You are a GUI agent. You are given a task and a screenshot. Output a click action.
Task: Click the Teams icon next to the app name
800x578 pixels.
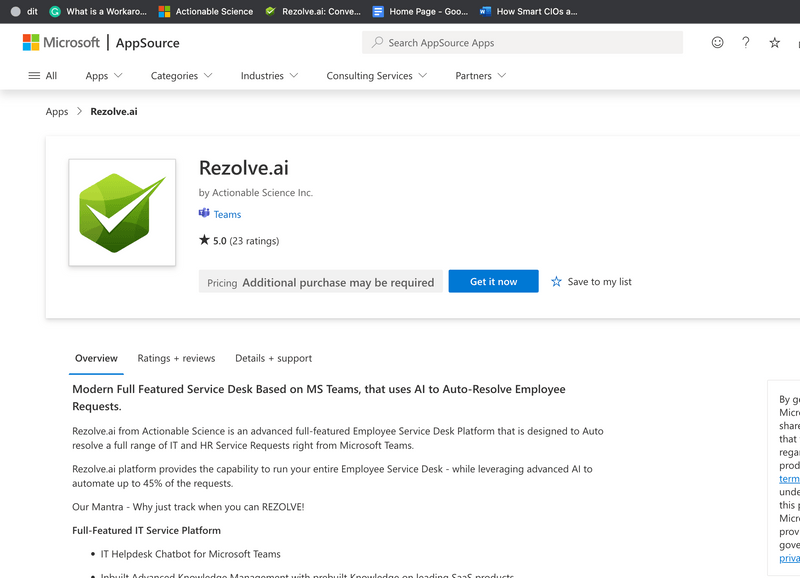coord(205,214)
